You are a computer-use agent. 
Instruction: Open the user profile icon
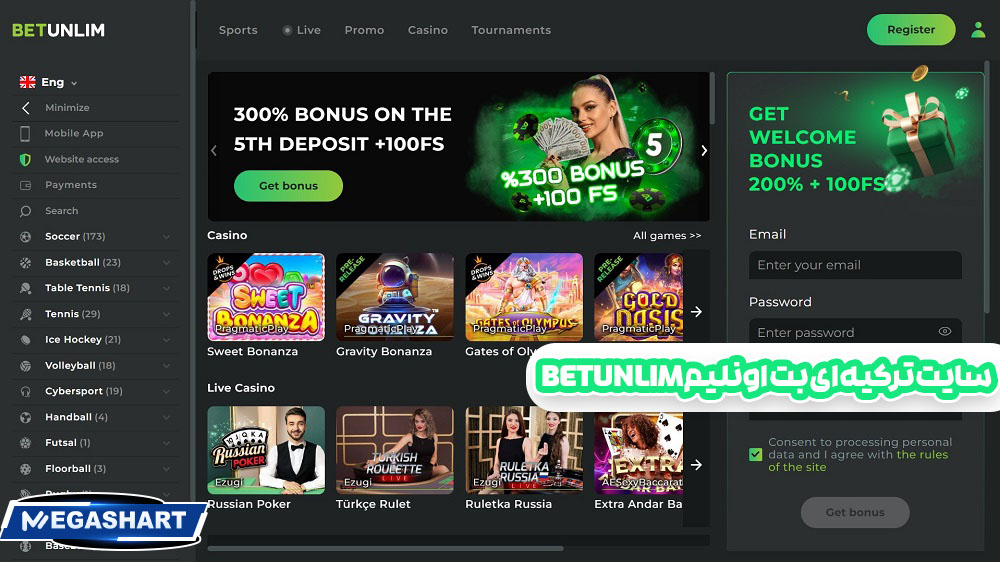978,30
